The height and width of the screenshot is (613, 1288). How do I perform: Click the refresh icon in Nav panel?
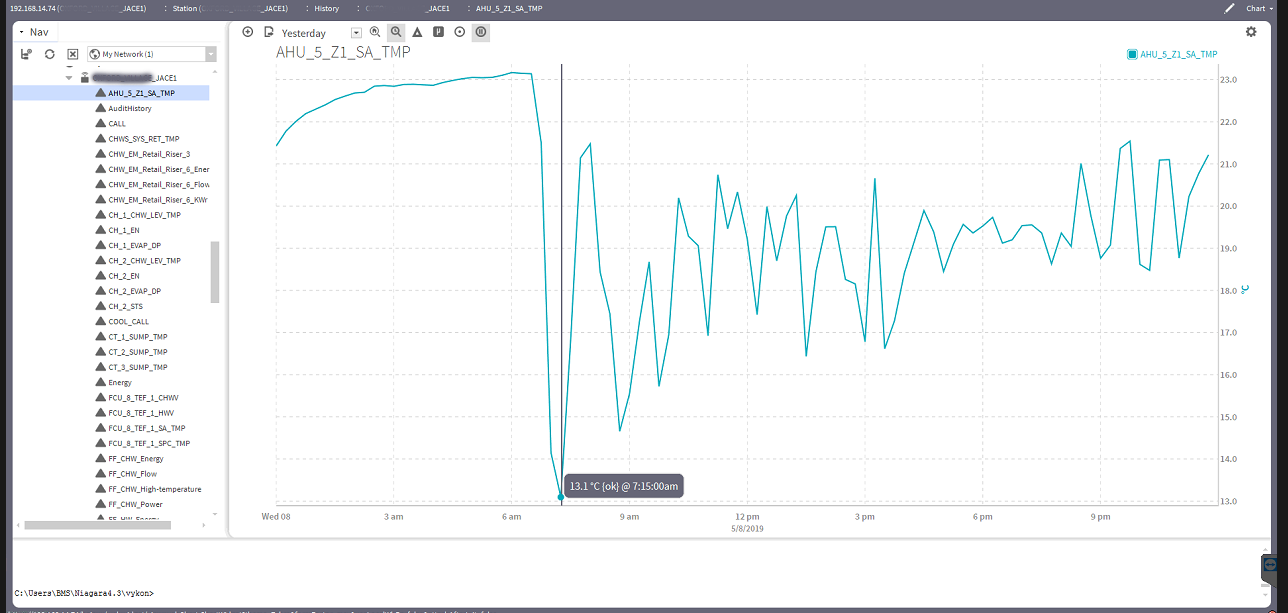click(49, 54)
